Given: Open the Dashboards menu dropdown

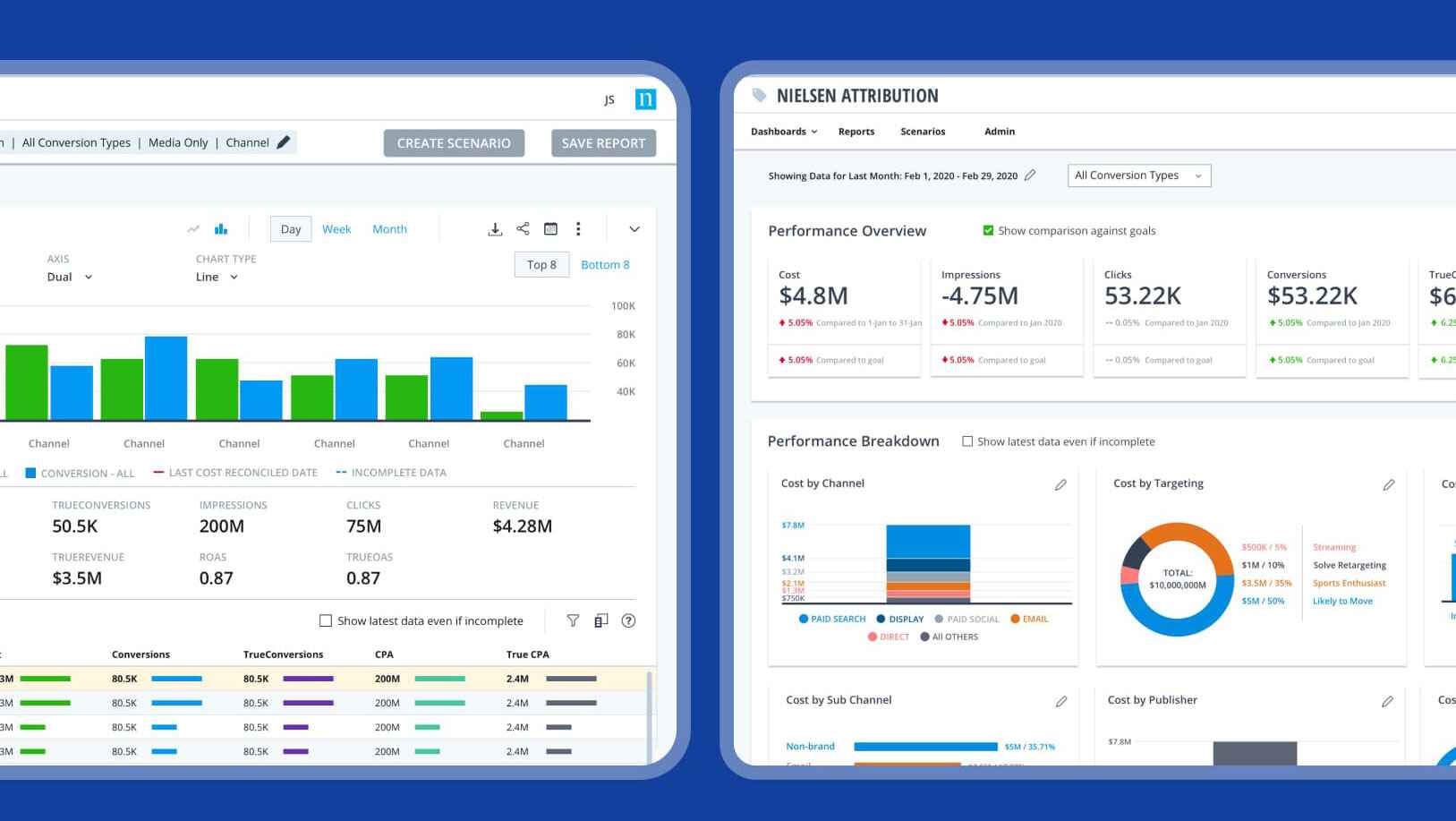Looking at the screenshot, I should 784,132.
